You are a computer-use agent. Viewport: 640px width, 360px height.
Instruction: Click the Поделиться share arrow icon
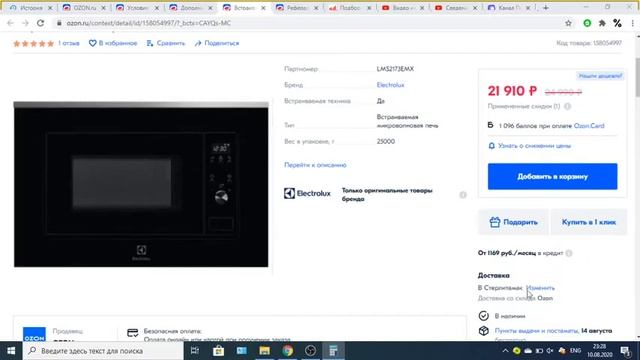[x=198, y=43]
